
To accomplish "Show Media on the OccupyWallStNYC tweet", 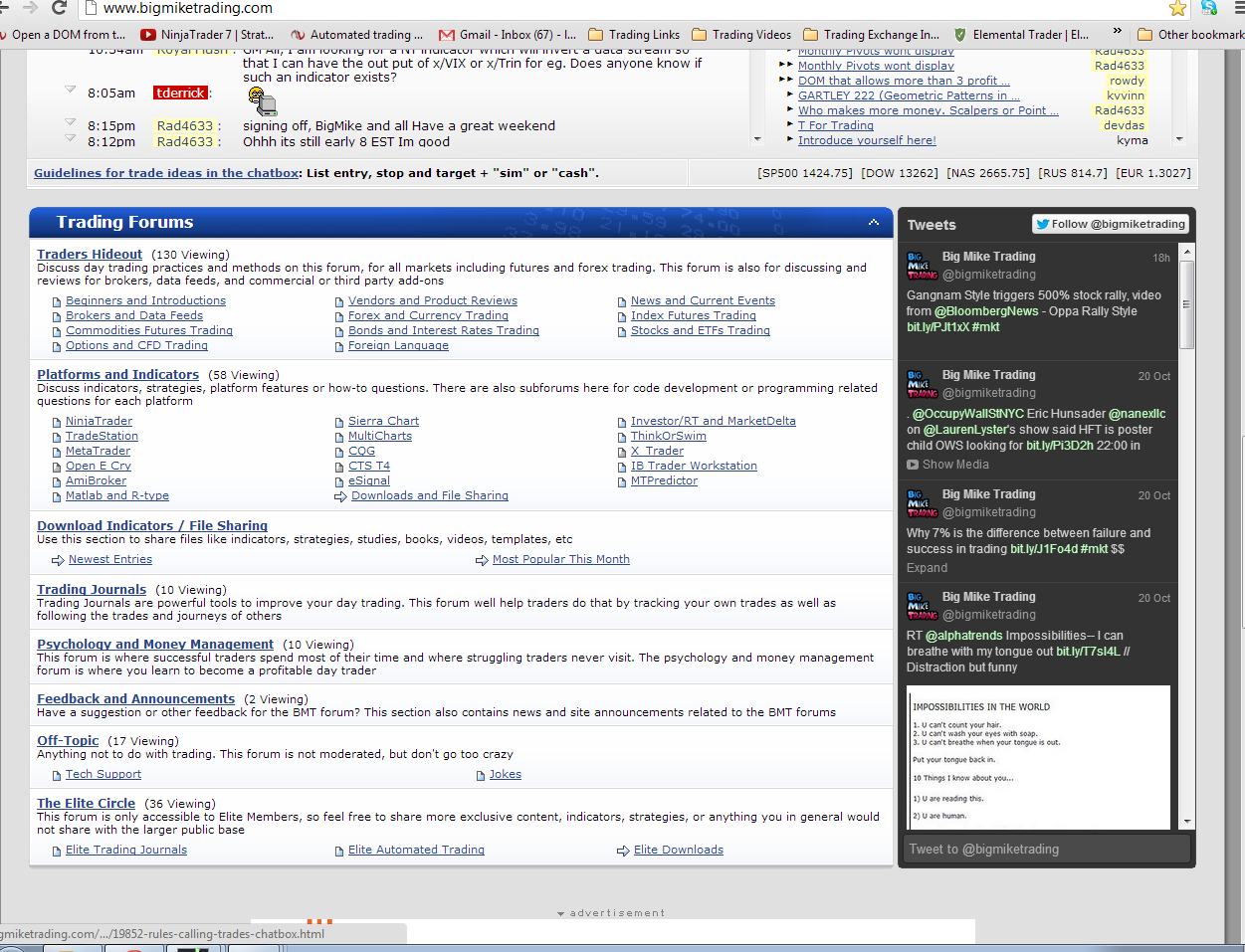I will [x=947, y=465].
